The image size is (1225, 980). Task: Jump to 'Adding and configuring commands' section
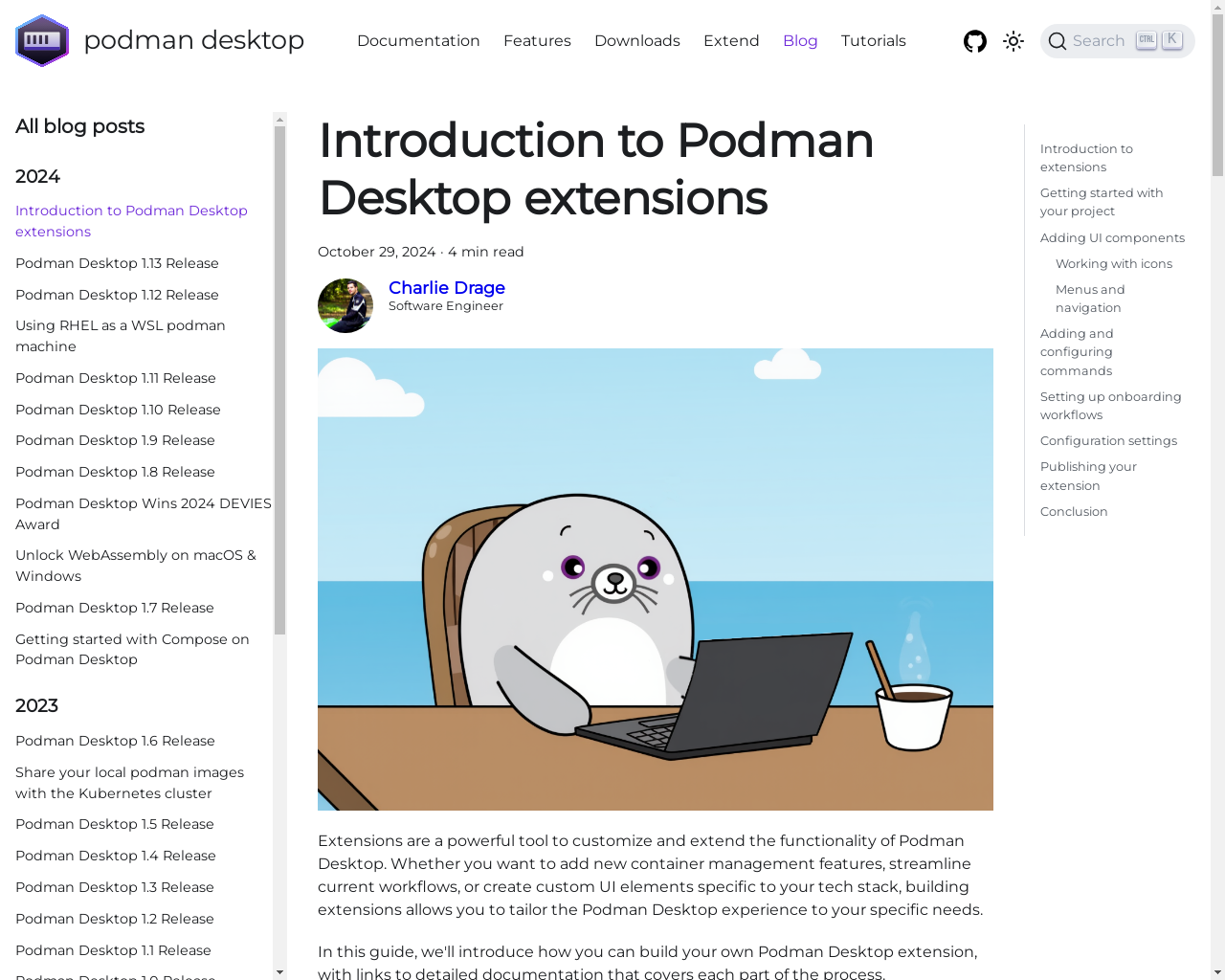[1077, 352]
